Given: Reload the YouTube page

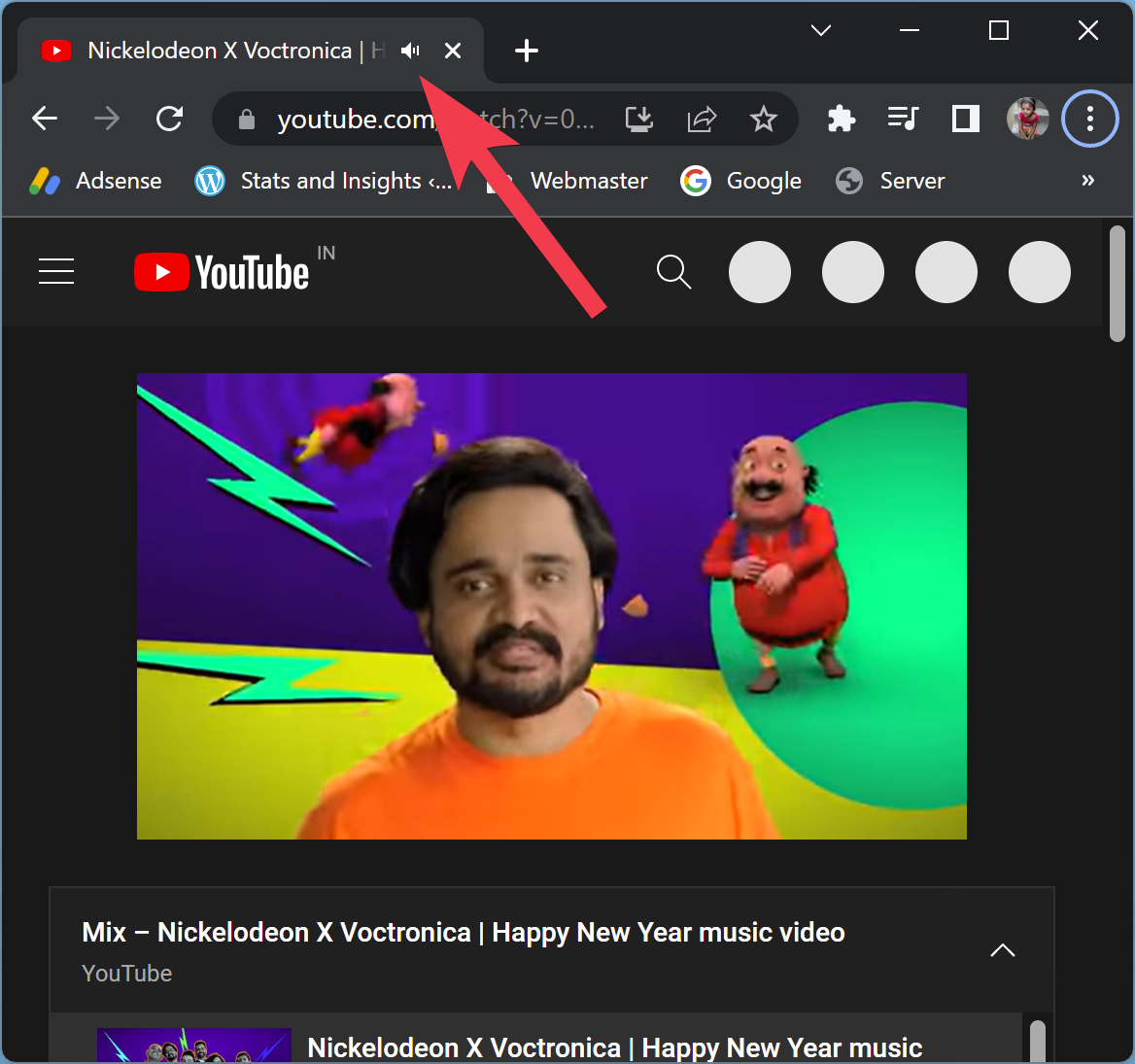Looking at the screenshot, I should coord(169,119).
